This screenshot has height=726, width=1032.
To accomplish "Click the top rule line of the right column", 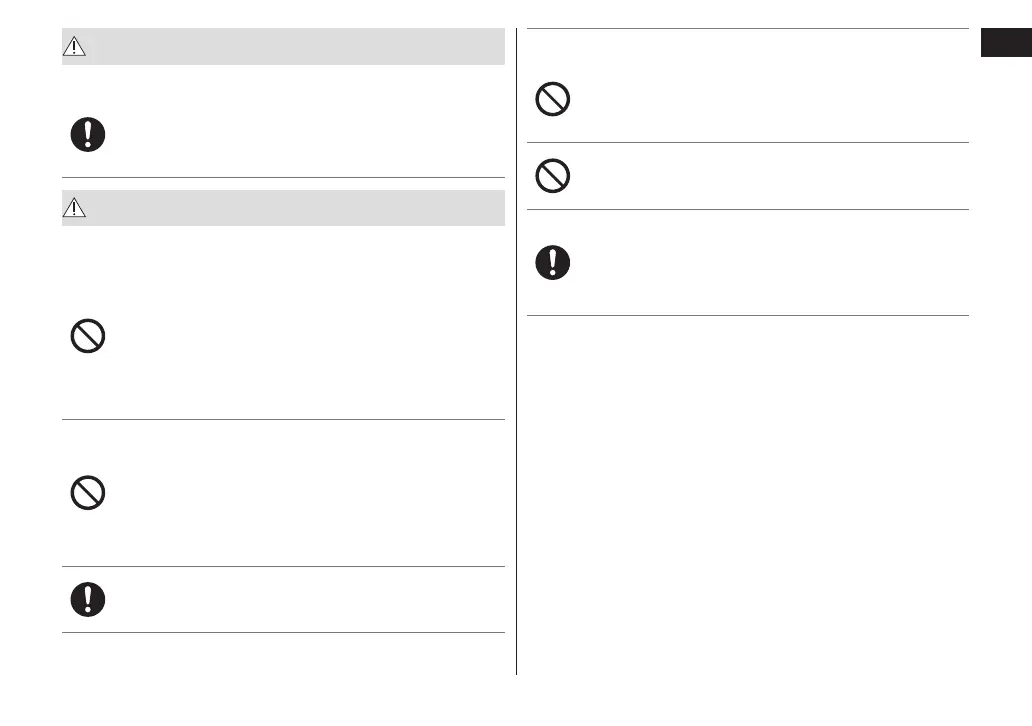I will click(748, 29).
